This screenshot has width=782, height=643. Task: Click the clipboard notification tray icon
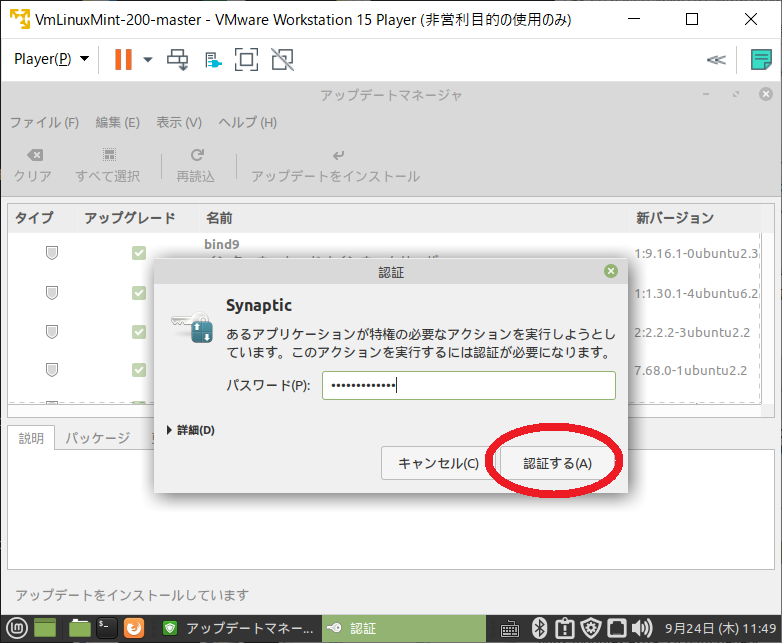point(565,629)
